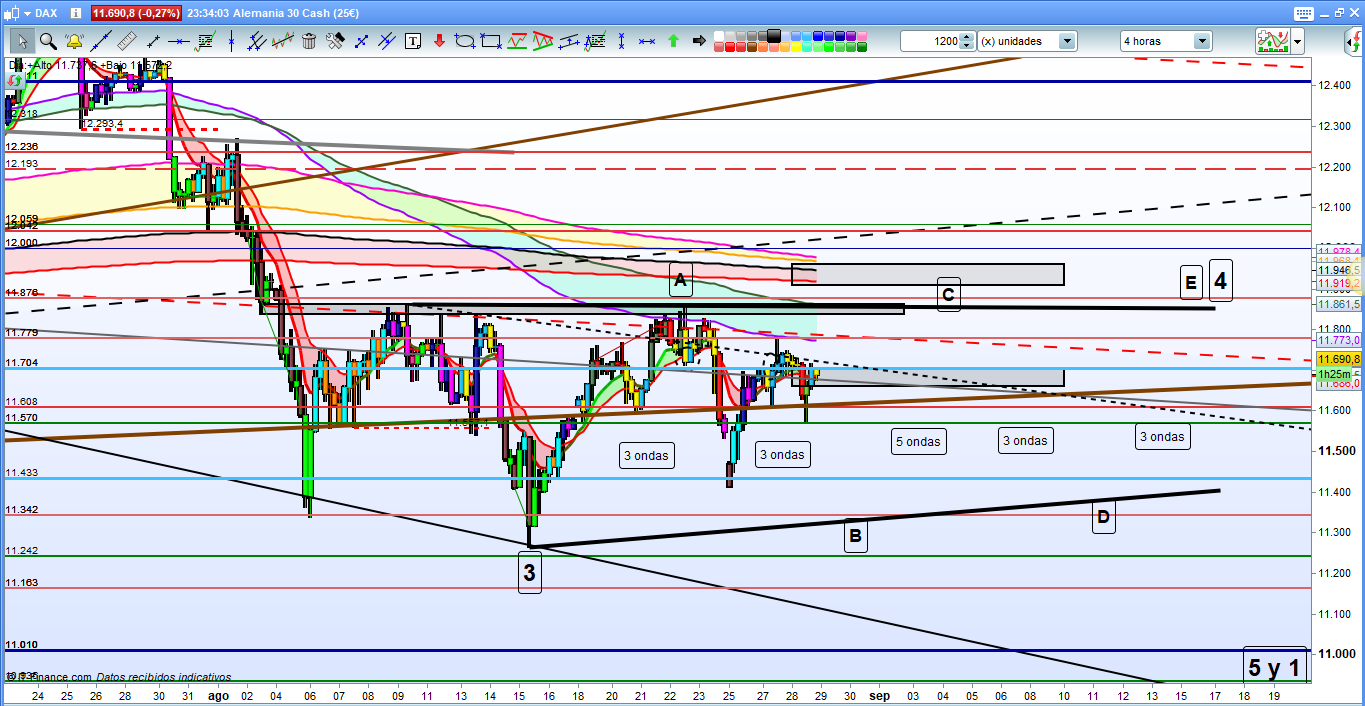Open the yellow bell price alert tool
The height and width of the screenshot is (706, 1365).
(74, 41)
